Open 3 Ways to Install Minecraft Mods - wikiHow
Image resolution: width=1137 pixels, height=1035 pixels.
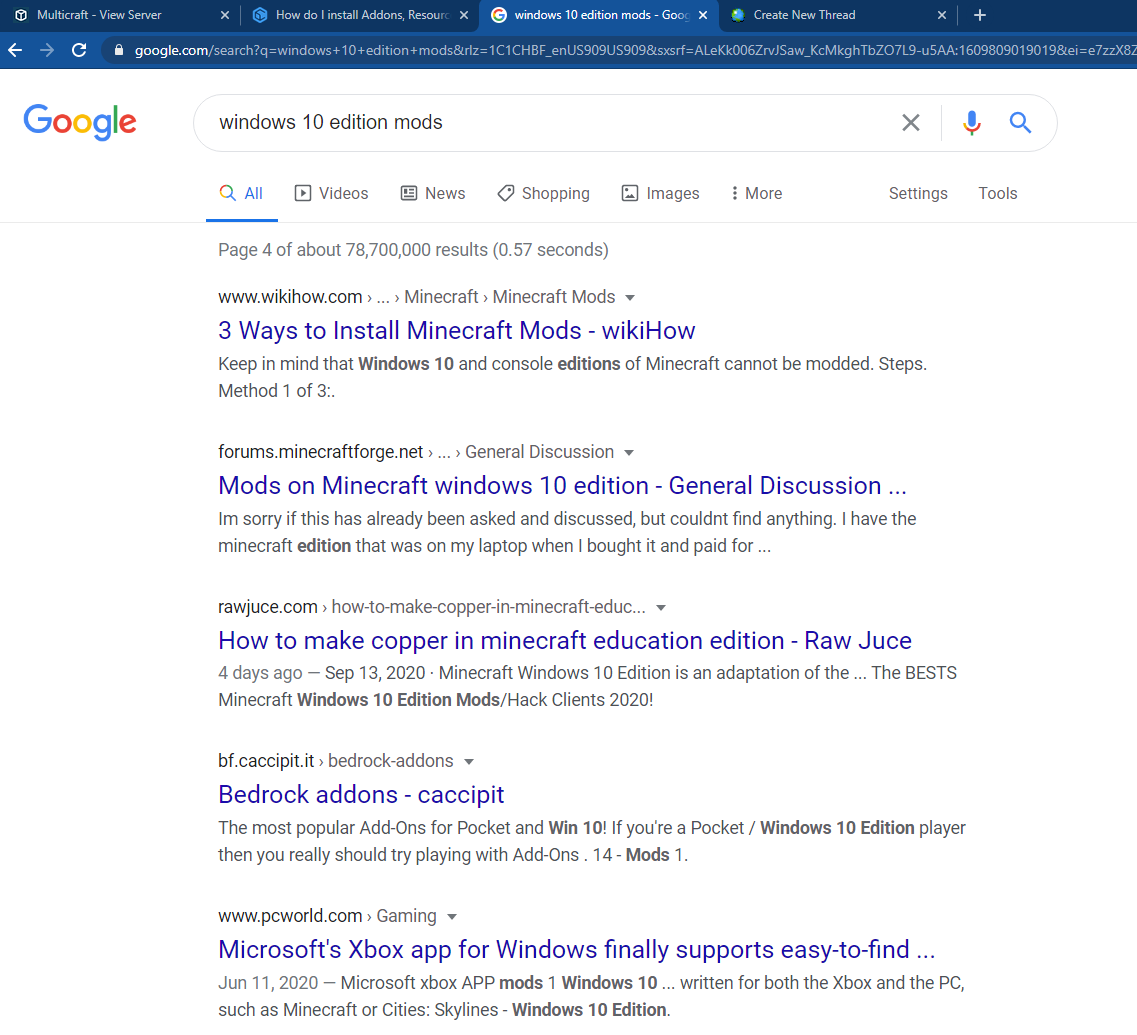click(x=457, y=331)
